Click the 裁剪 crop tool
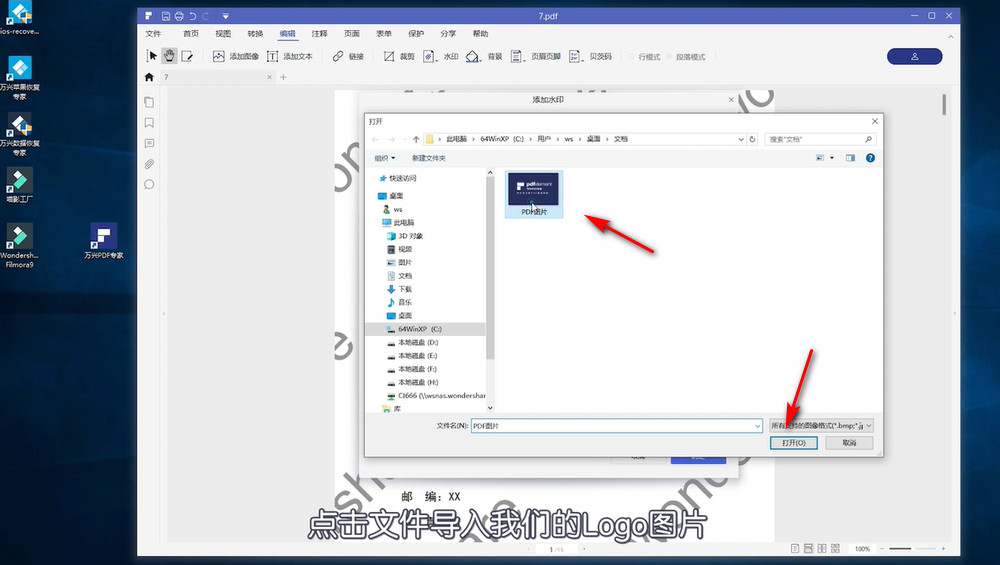This screenshot has height=565, width=1000. (399, 56)
